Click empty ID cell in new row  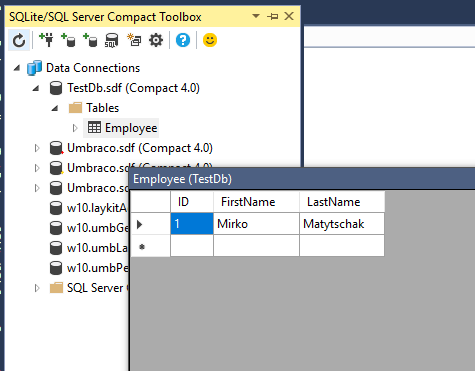[x=192, y=246]
